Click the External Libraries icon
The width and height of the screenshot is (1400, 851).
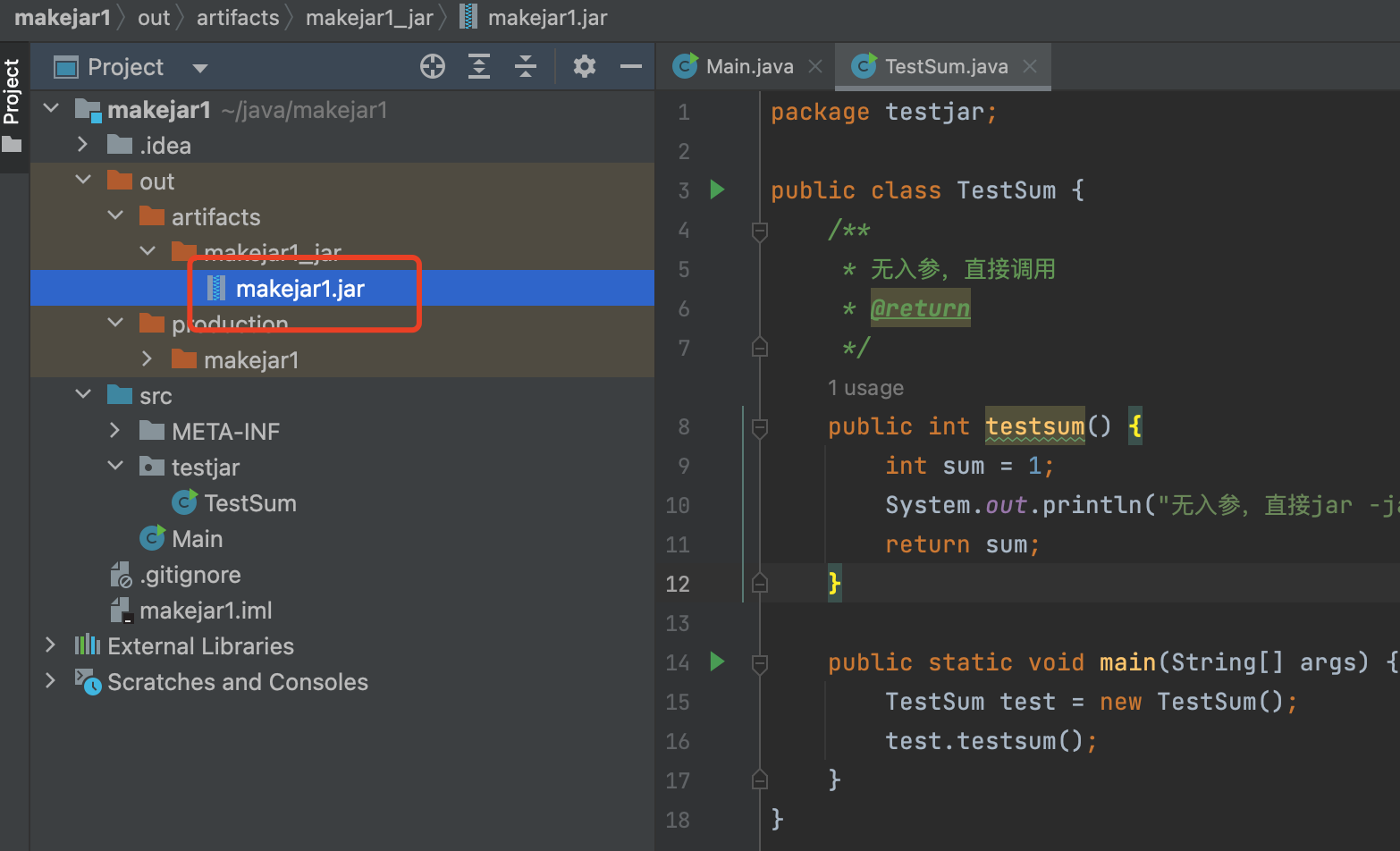(x=88, y=645)
